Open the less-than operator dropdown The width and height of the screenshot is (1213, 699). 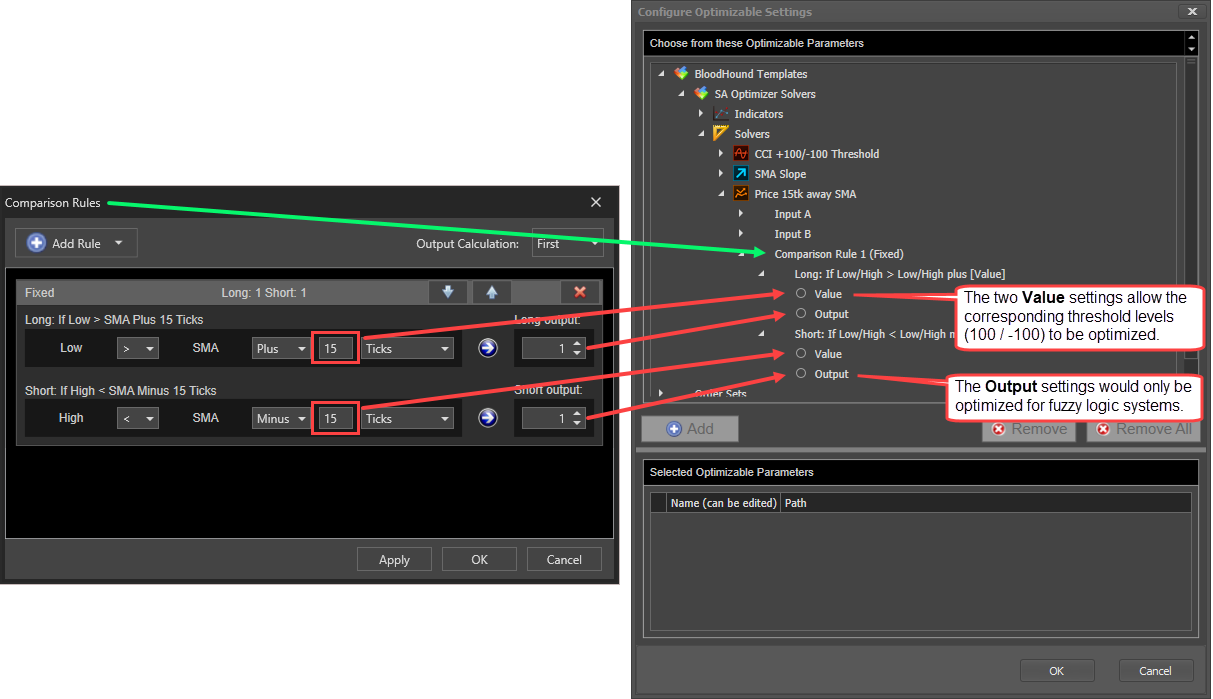click(138, 418)
